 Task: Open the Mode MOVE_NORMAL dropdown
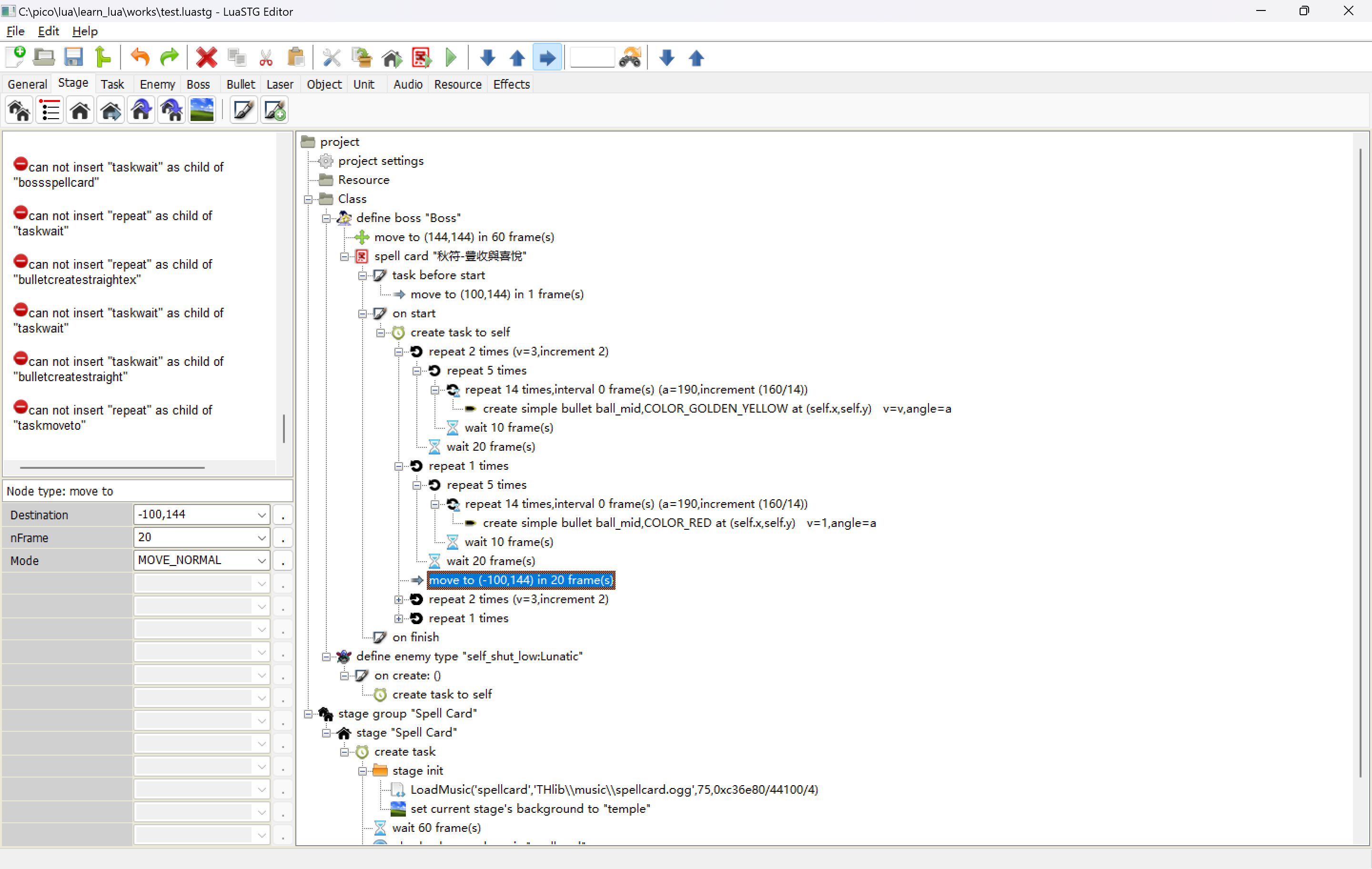point(262,561)
